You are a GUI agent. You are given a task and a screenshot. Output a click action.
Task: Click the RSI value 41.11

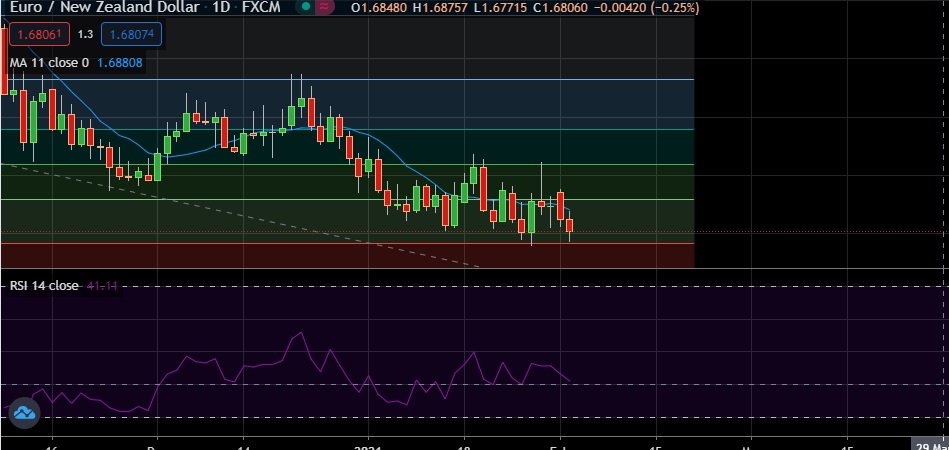tap(102, 285)
